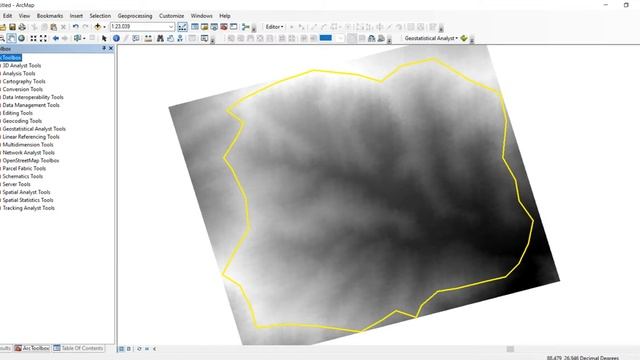Open the Editor dropdown menu
The width and height of the screenshot is (640, 360).
(274, 27)
